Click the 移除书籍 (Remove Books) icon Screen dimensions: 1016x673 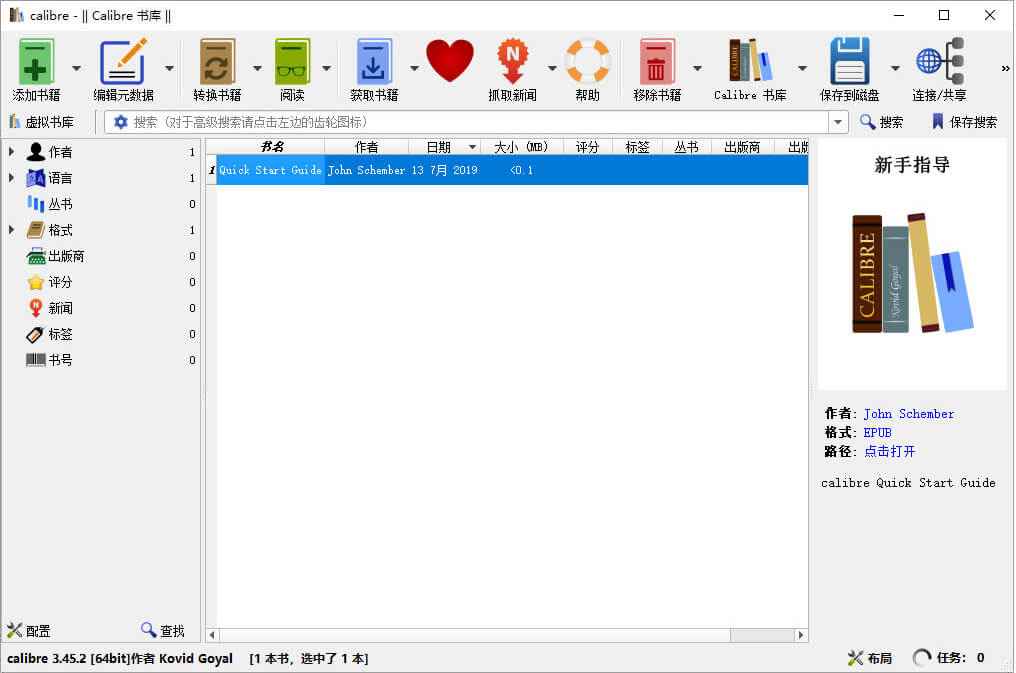pyautogui.click(x=657, y=62)
